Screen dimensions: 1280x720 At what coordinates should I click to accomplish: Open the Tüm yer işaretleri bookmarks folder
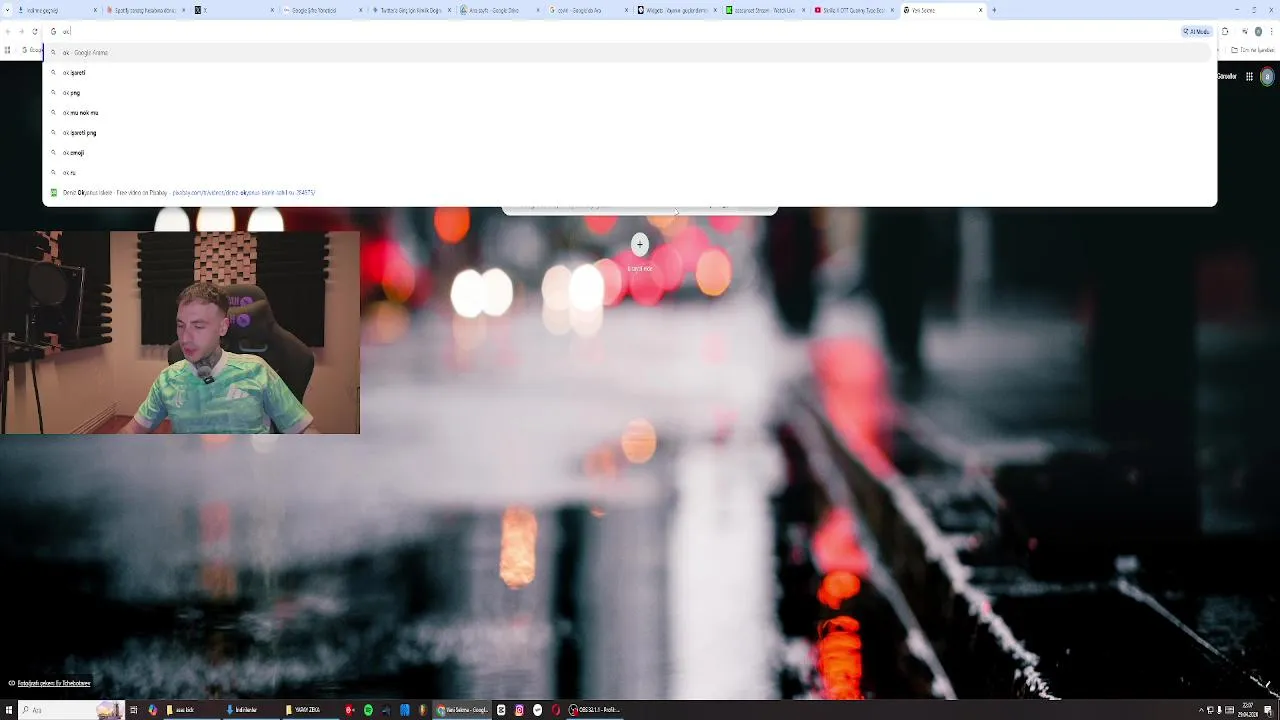point(1254,50)
